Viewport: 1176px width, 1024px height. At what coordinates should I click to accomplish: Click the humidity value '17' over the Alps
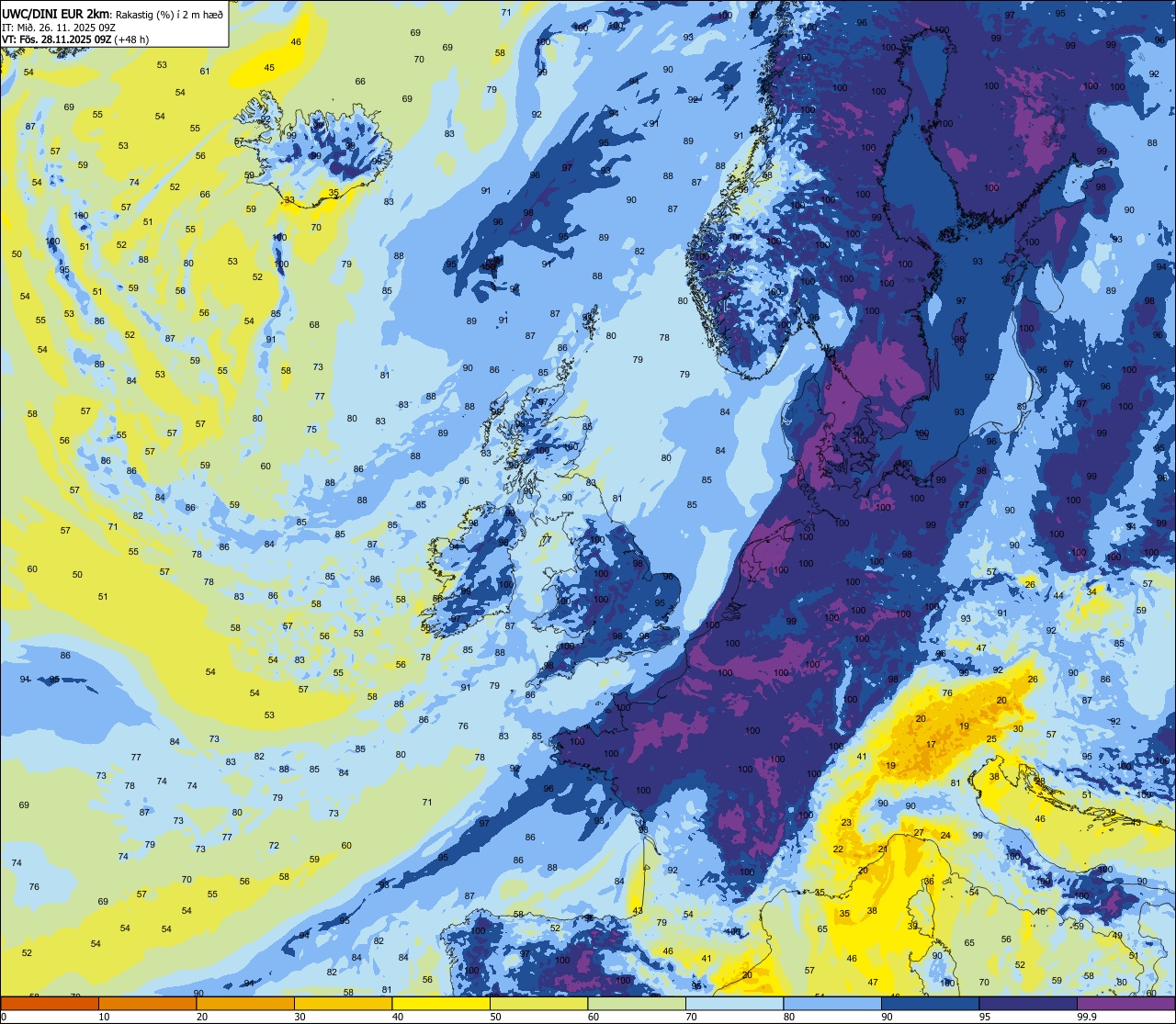tap(931, 744)
